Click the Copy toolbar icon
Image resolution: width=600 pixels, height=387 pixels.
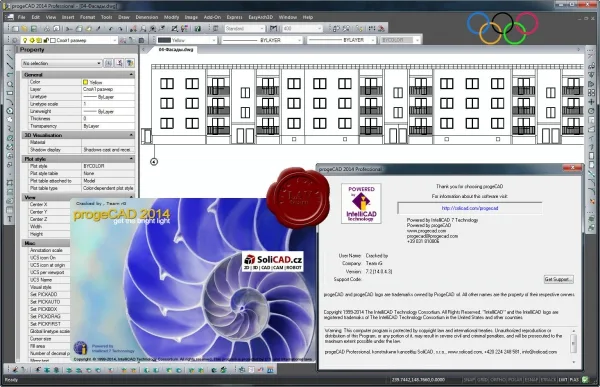[79, 29]
